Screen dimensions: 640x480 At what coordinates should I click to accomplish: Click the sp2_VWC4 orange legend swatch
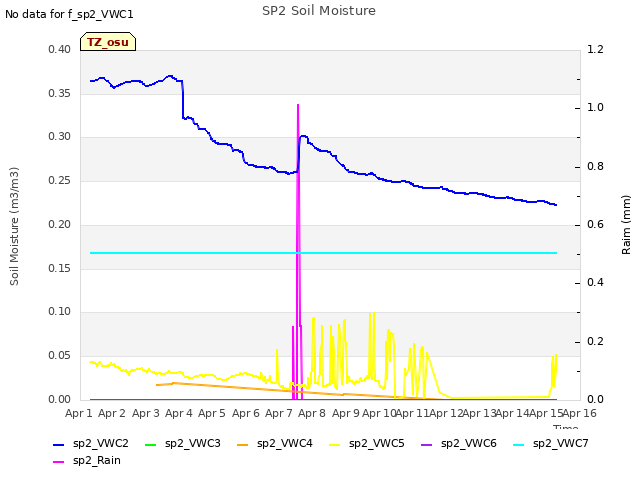pos(243,445)
